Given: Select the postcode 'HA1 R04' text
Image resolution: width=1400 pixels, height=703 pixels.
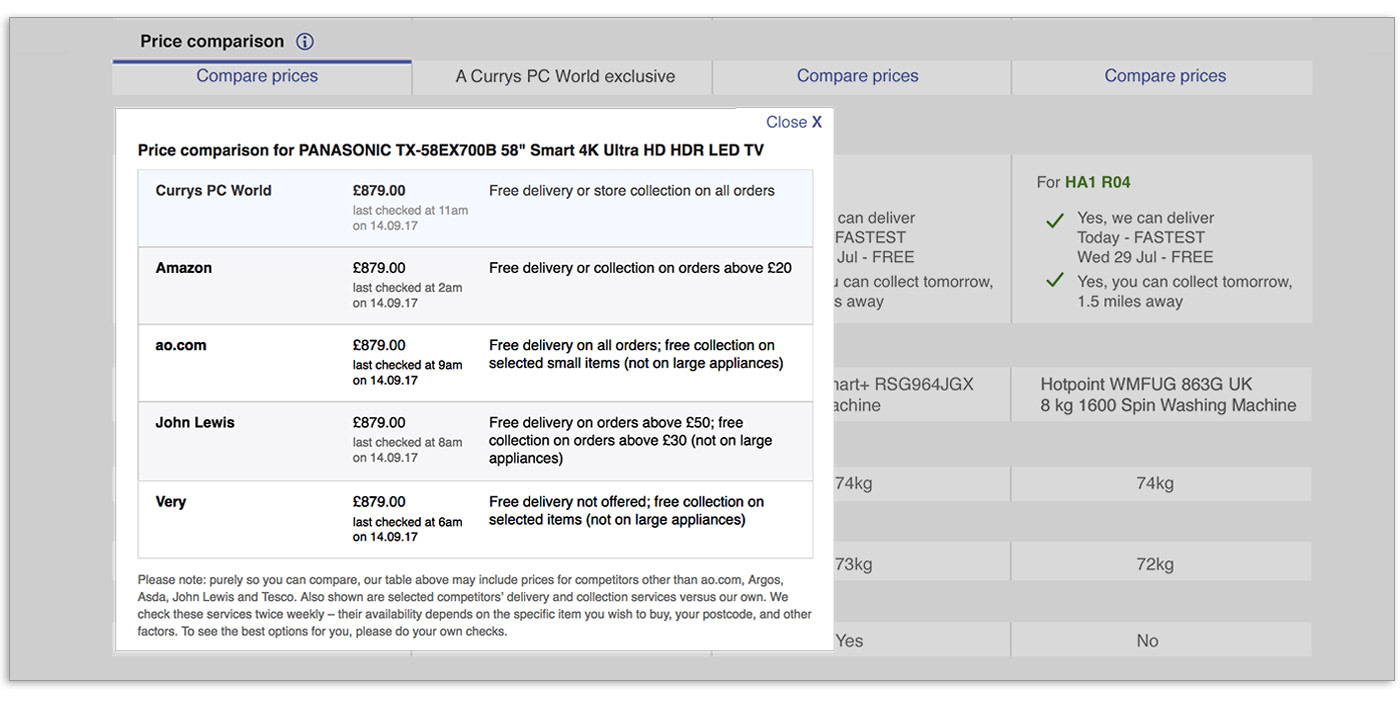Looking at the screenshot, I should pyautogui.click(x=1098, y=182).
